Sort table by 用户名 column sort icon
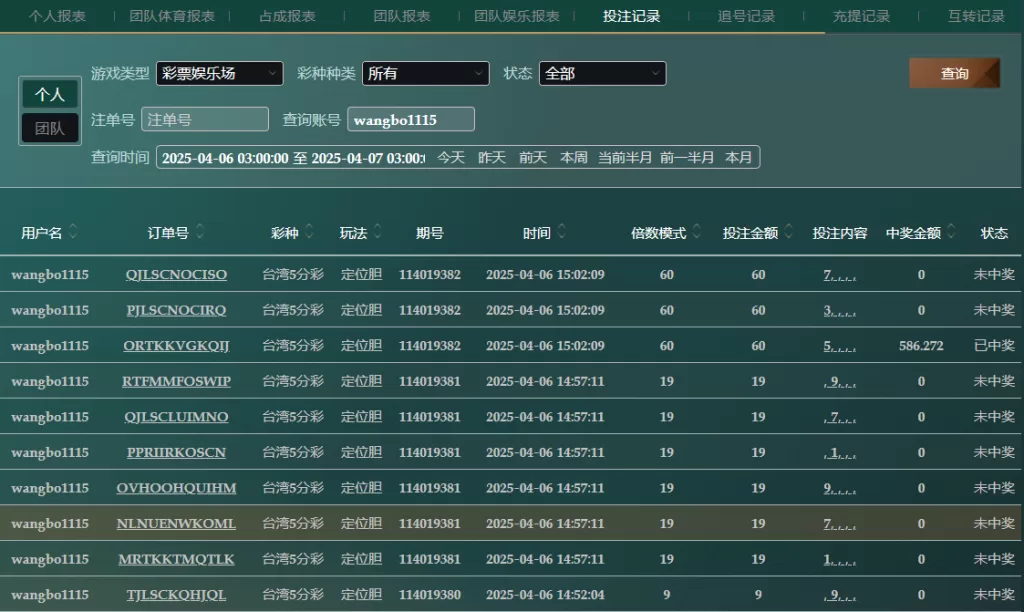1024x612 pixels. (x=73, y=233)
